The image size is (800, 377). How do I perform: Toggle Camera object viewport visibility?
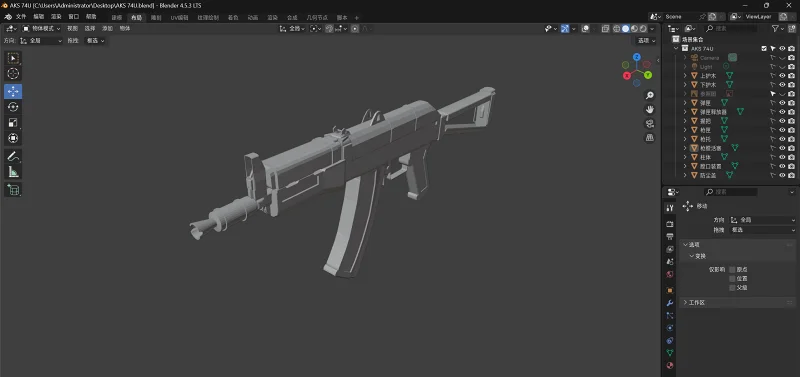(x=782, y=58)
